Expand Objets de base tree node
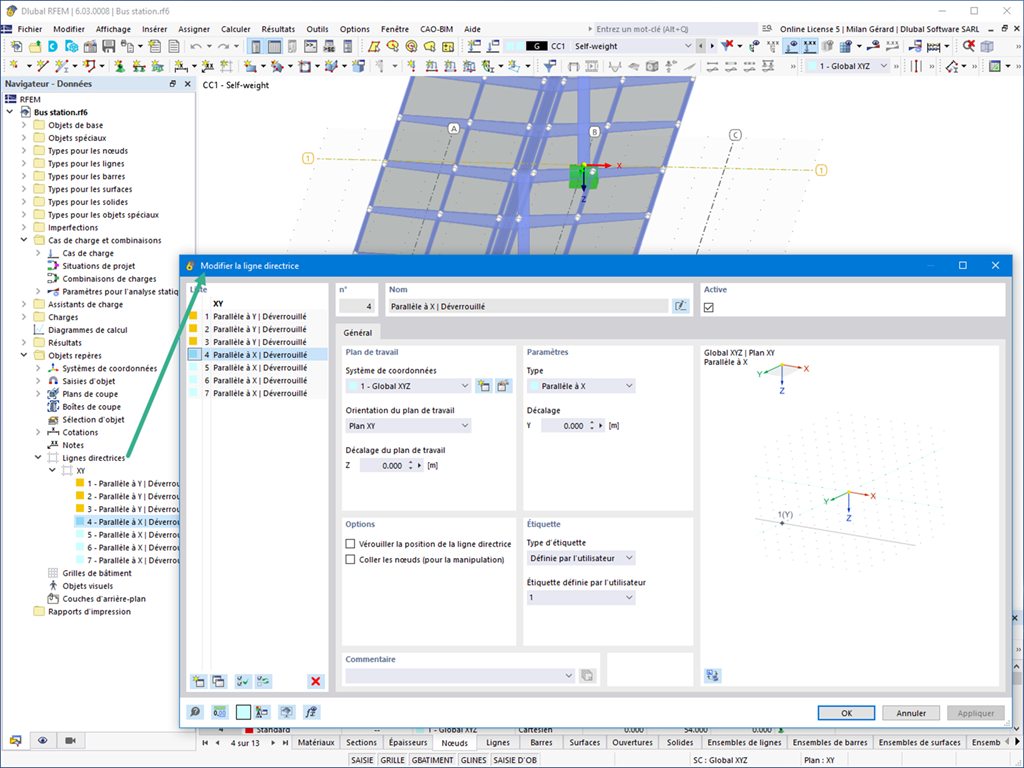The height and width of the screenshot is (768, 1024). point(24,125)
